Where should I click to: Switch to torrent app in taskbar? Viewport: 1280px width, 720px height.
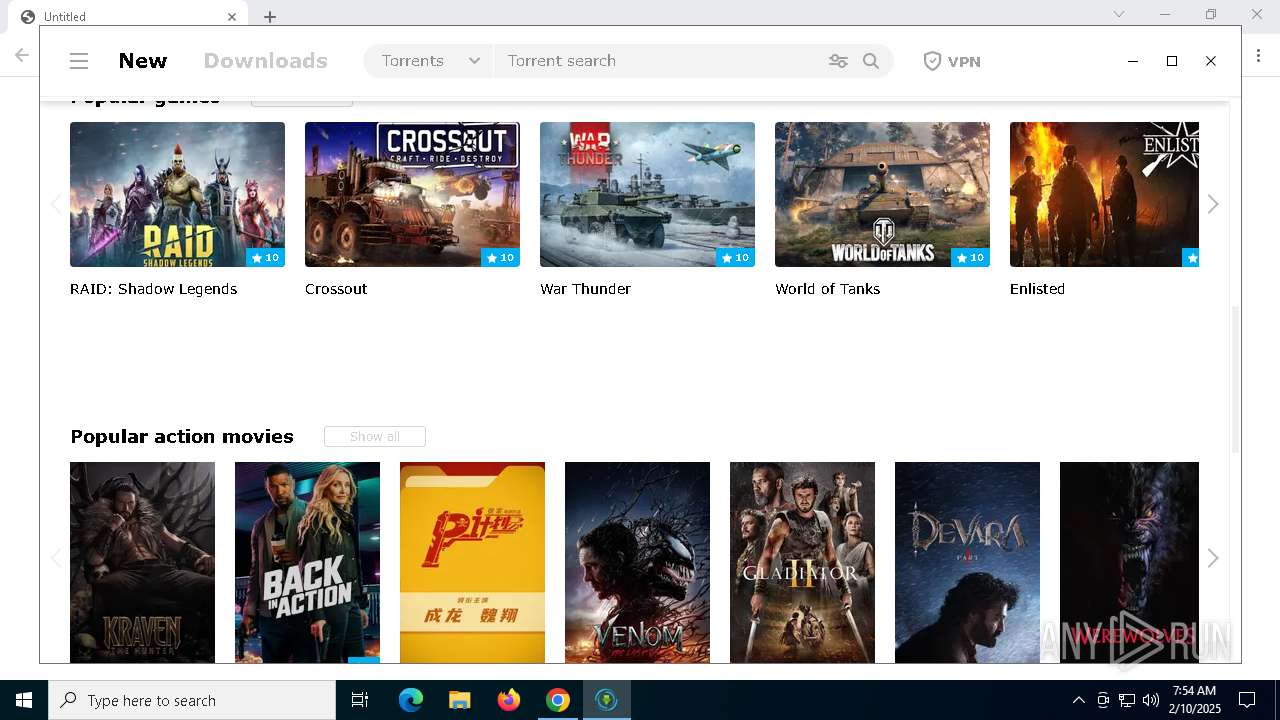click(606, 700)
